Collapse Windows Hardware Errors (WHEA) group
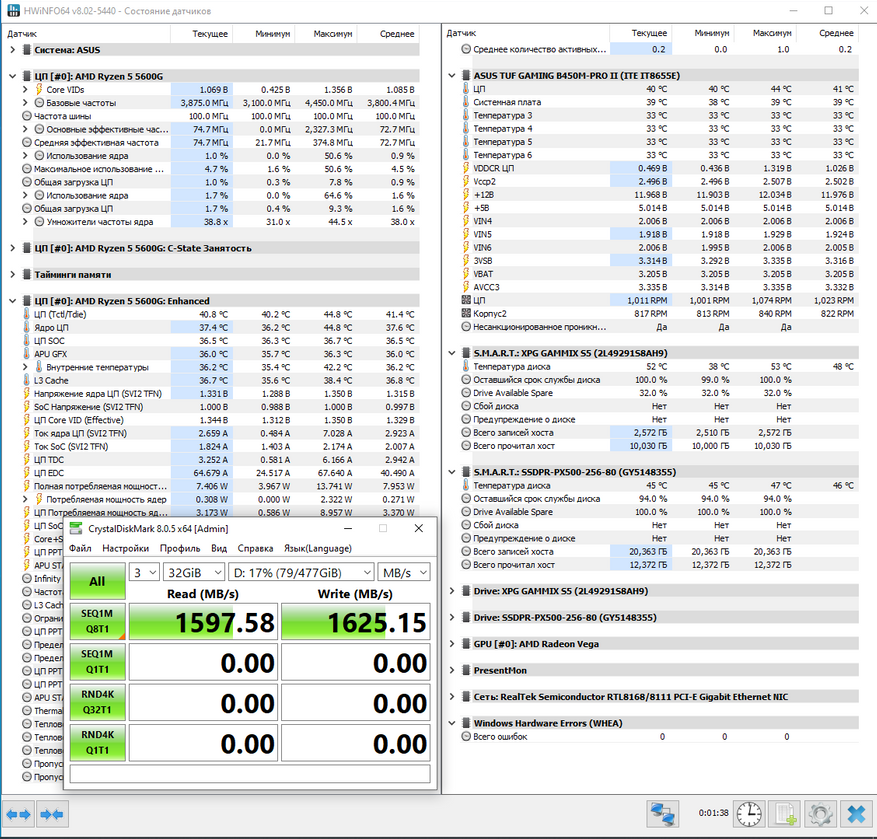877x839 pixels. 452,723
